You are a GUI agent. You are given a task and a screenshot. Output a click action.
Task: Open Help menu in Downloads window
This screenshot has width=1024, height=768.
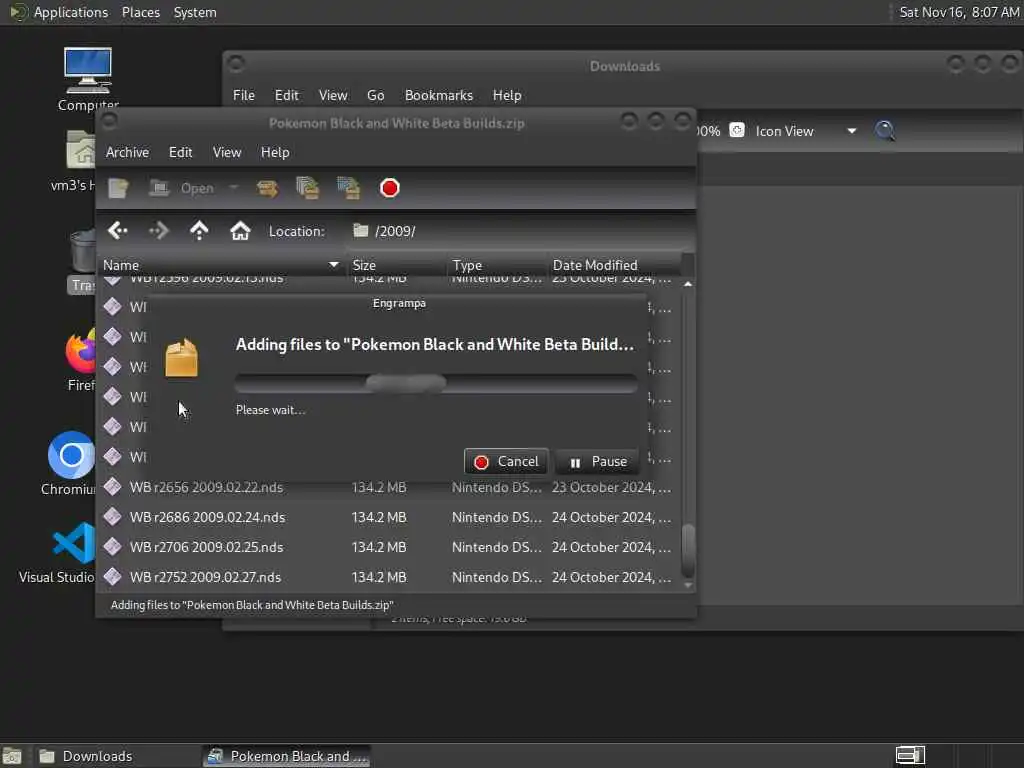click(x=507, y=95)
